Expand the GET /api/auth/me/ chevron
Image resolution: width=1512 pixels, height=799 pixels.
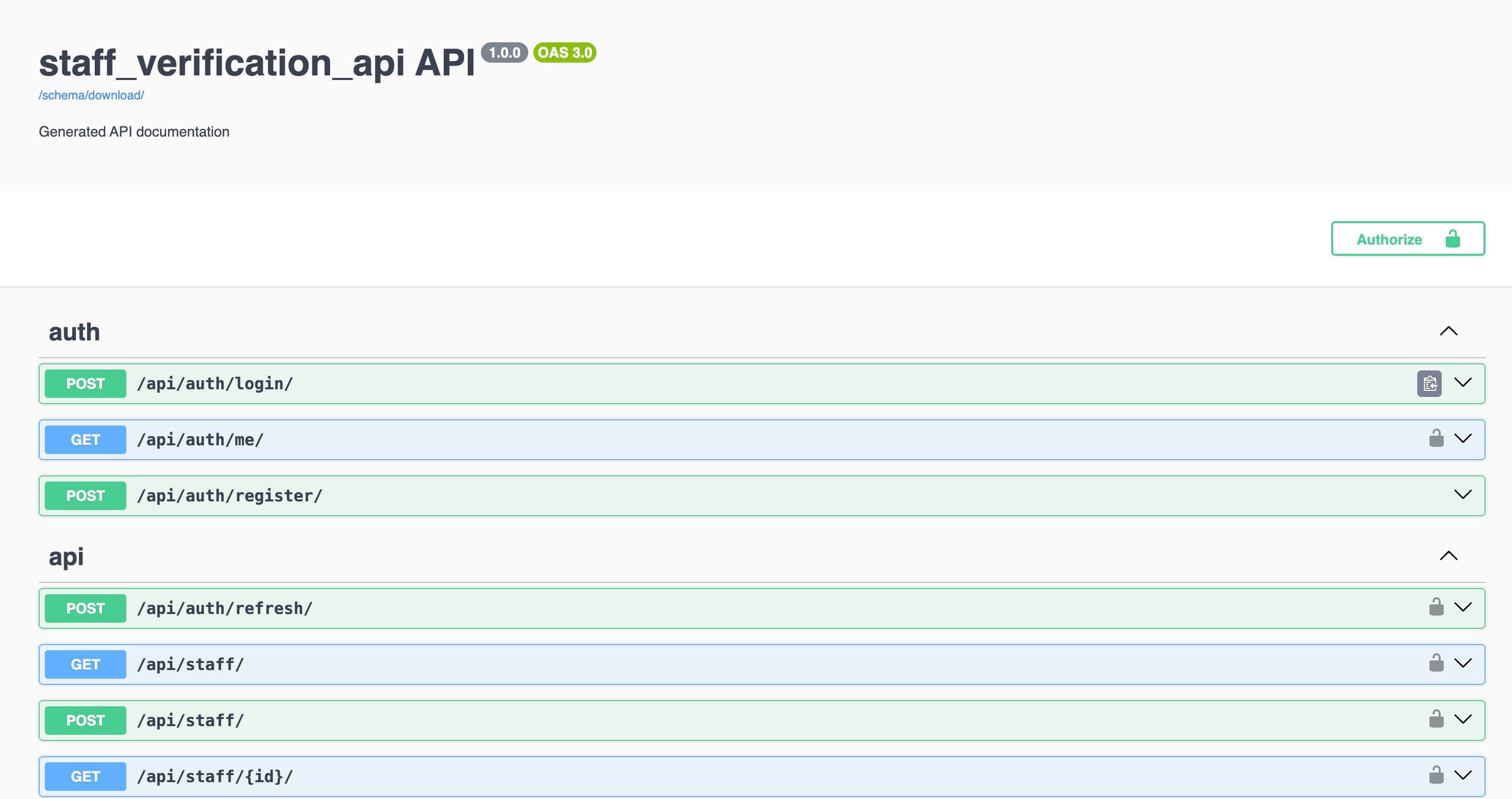coord(1463,439)
